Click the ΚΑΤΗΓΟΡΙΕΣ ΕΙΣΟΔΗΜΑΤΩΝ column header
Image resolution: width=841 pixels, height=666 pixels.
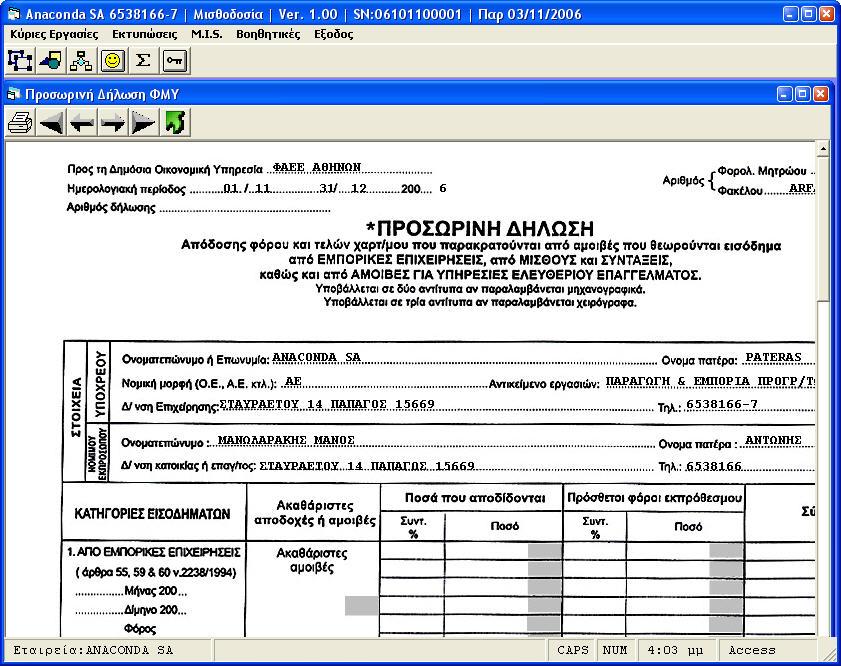tap(152, 514)
